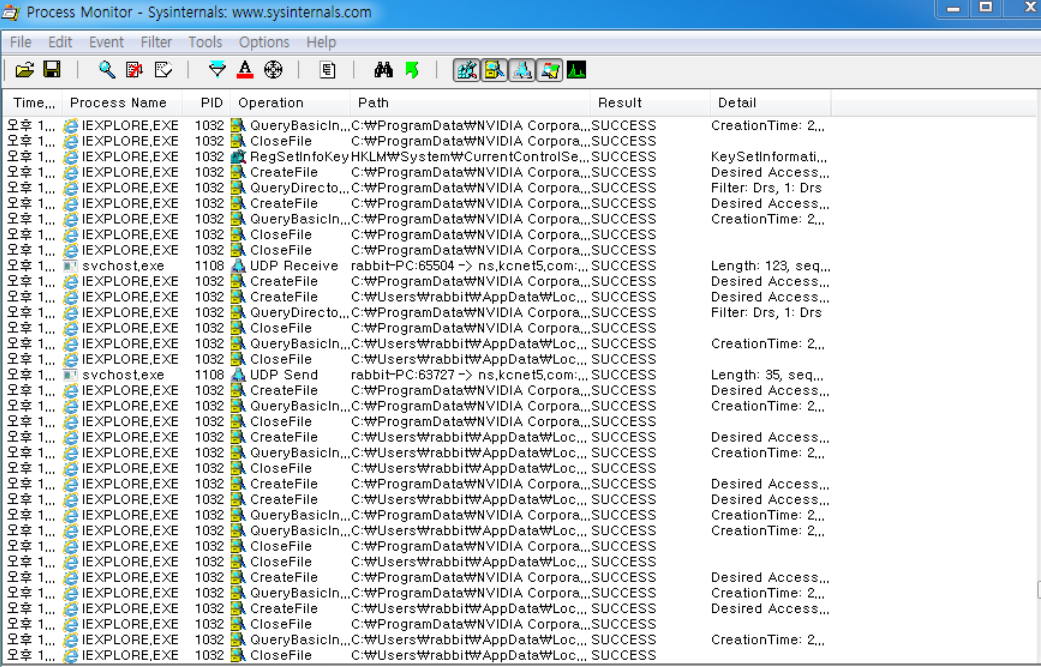This screenshot has width=1041, height=667.
Task: Select the RegSetInfoKey operation cell
Action: (299, 157)
